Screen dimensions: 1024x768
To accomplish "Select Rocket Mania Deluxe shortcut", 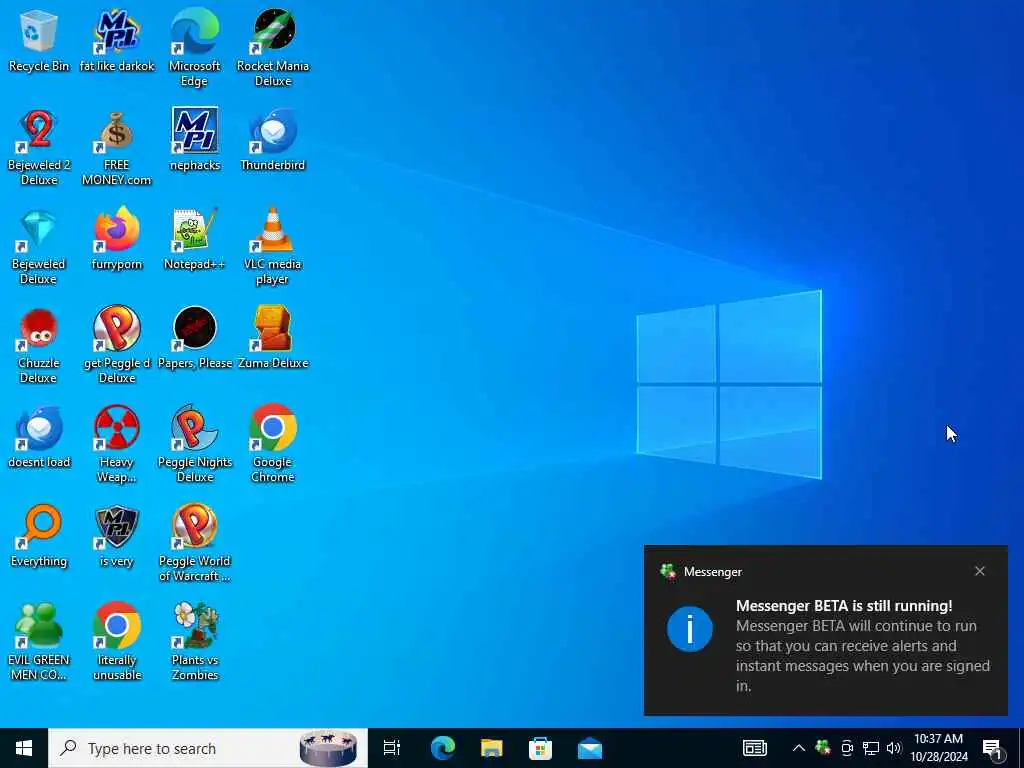I will click(x=273, y=48).
